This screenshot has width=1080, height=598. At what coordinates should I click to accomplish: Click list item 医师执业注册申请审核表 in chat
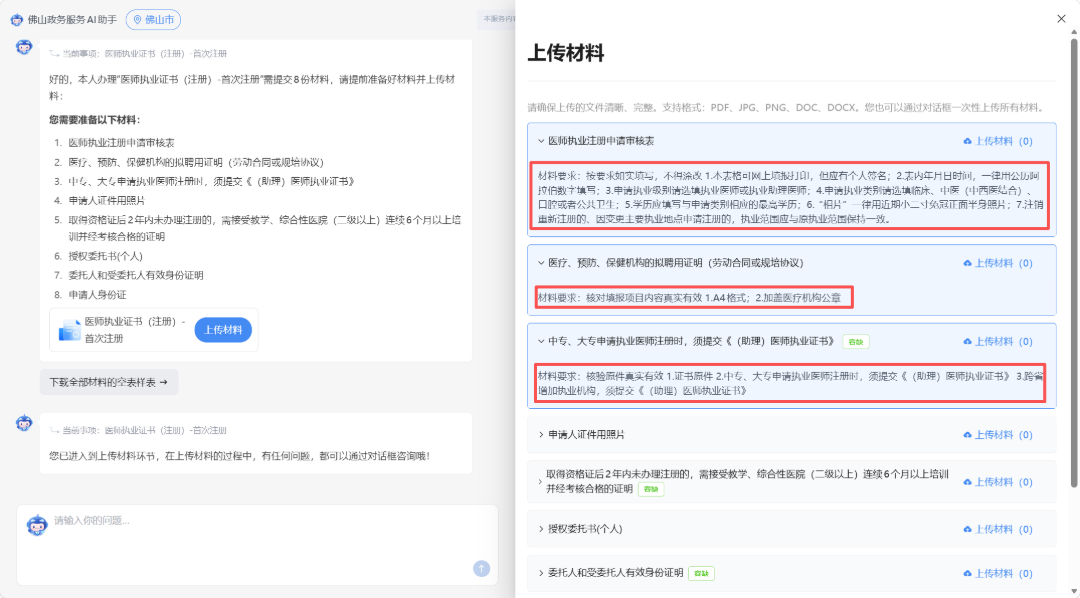[121, 143]
